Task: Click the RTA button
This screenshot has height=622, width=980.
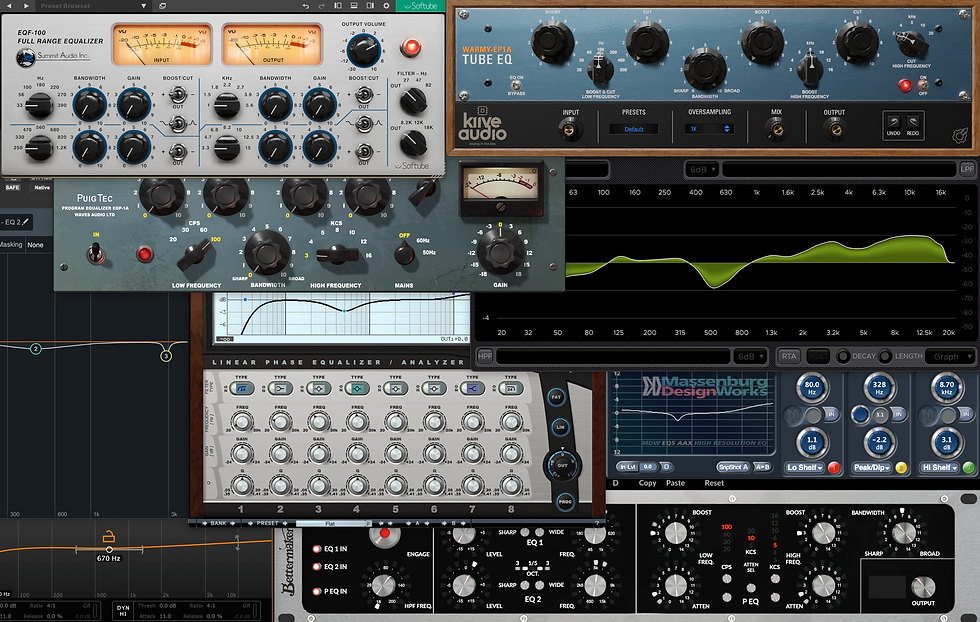Action: point(789,356)
